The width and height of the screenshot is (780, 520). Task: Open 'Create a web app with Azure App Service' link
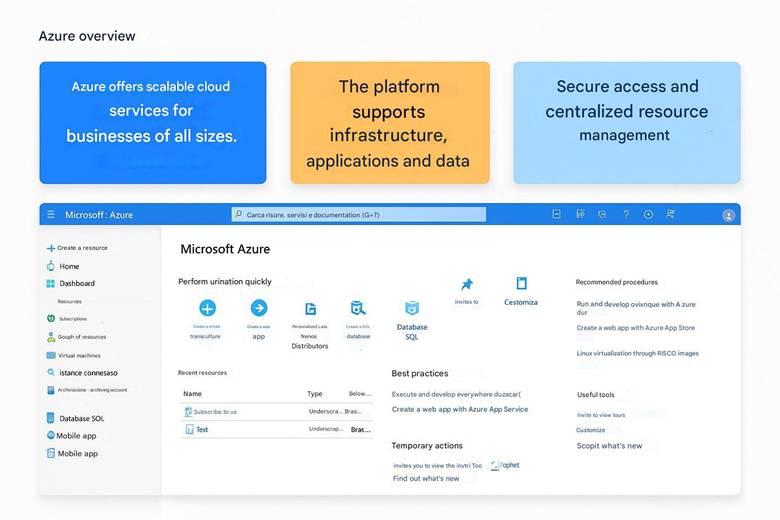tap(459, 409)
